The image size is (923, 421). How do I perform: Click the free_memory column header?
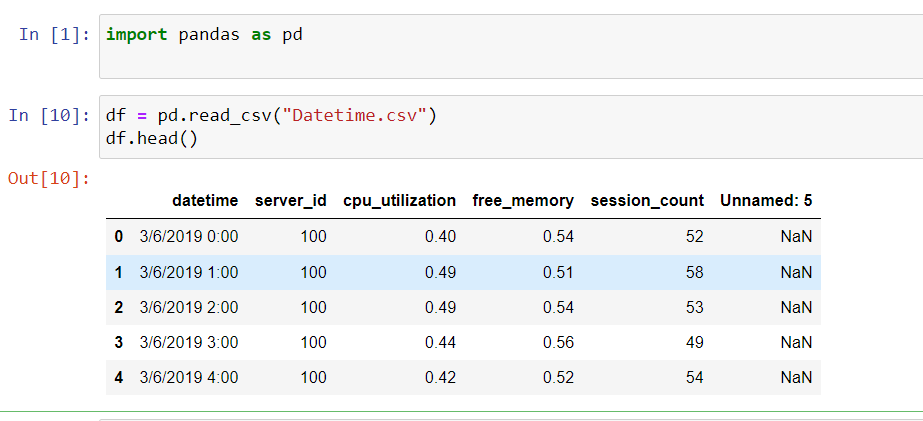523,200
